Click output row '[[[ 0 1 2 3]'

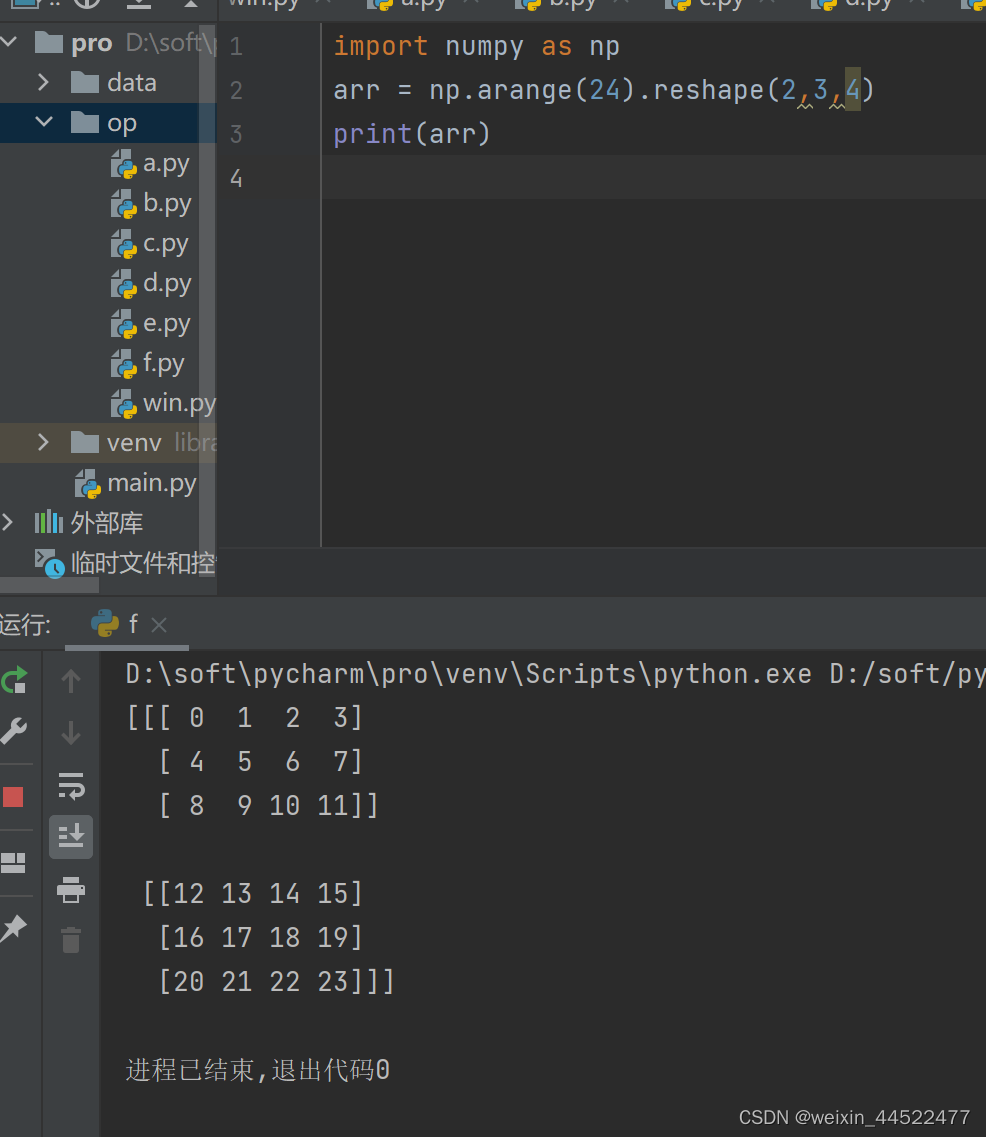tap(244, 718)
